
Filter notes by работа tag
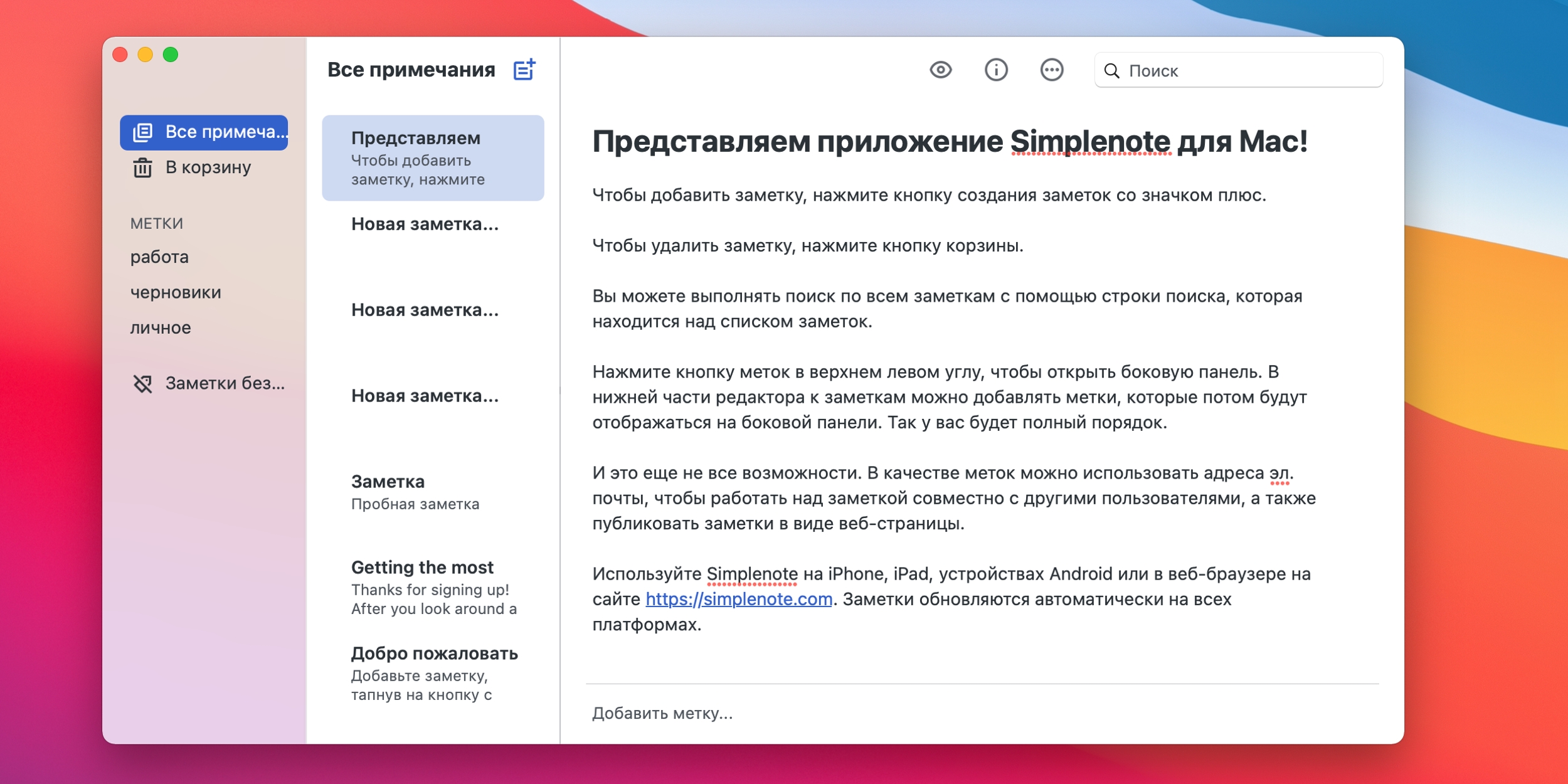coord(159,257)
